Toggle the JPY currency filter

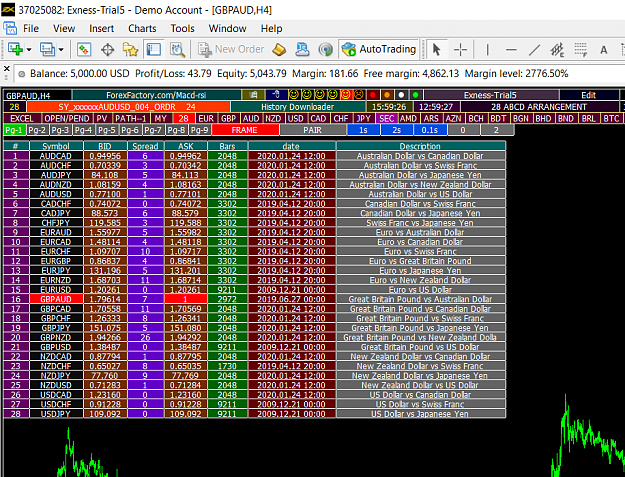point(363,118)
